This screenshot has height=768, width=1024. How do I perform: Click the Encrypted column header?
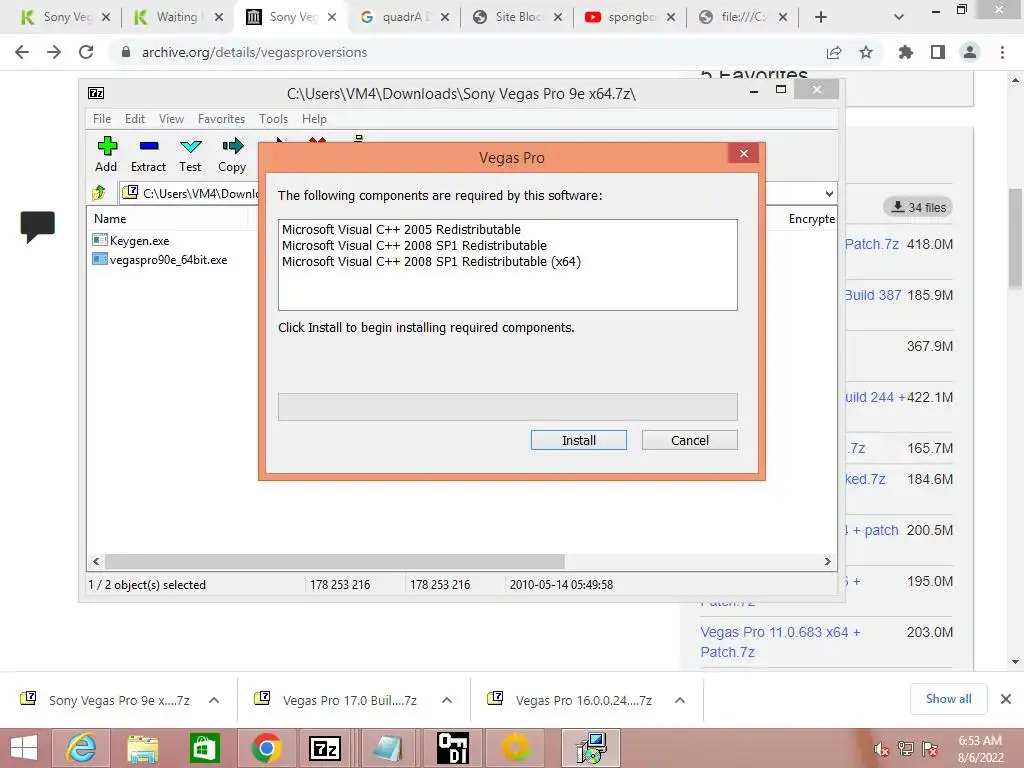(x=811, y=219)
